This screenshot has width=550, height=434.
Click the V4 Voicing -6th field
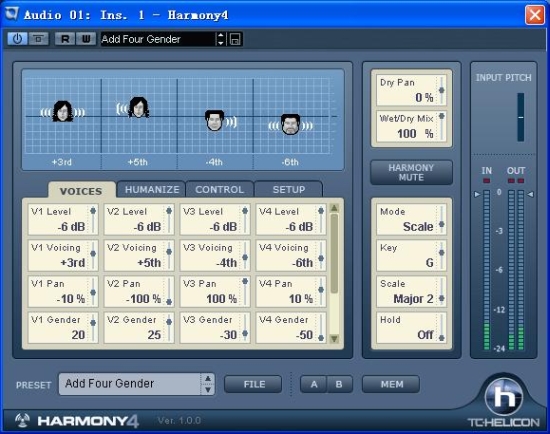coord(291,255)
